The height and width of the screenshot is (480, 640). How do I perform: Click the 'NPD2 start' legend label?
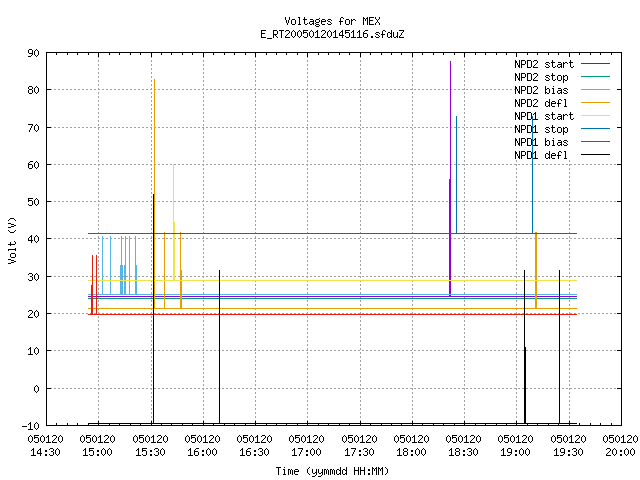[x=544, y=64]
